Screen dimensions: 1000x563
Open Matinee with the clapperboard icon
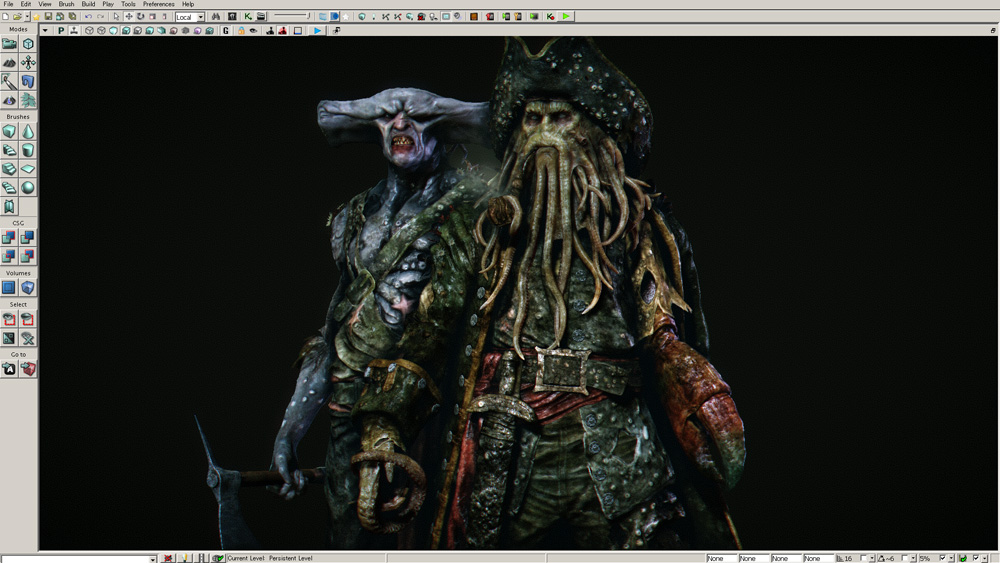point(261,17)
